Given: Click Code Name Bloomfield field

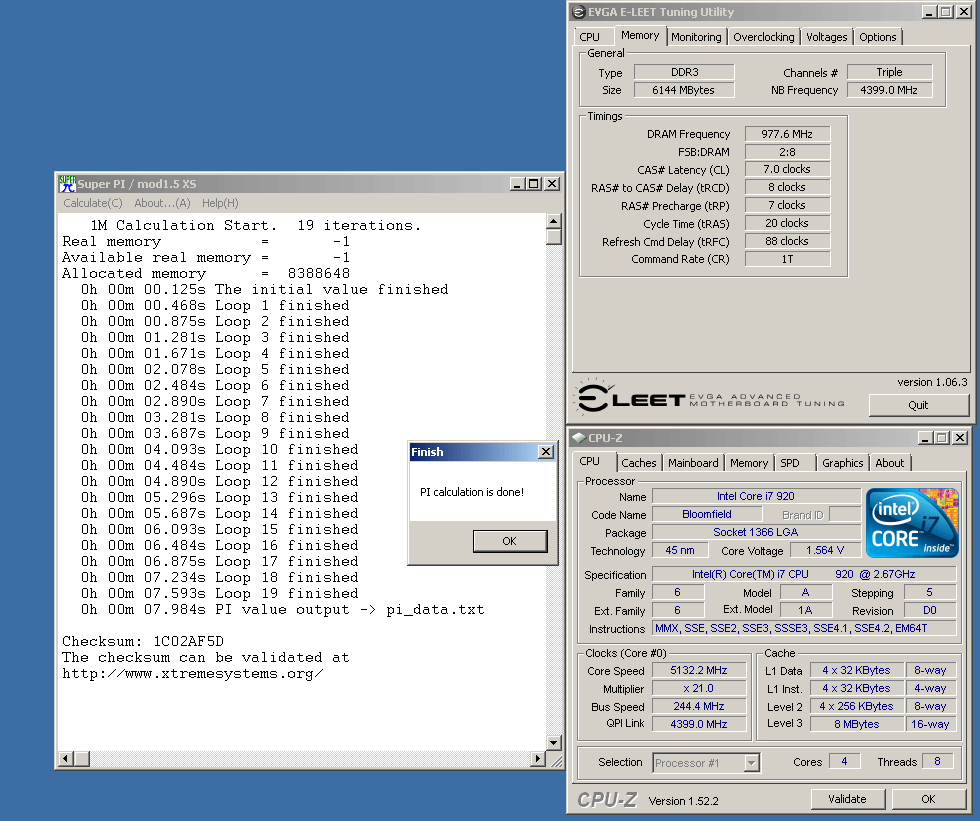Looking at the screenshot, I should pyautogui.click(x=707, y=514).
